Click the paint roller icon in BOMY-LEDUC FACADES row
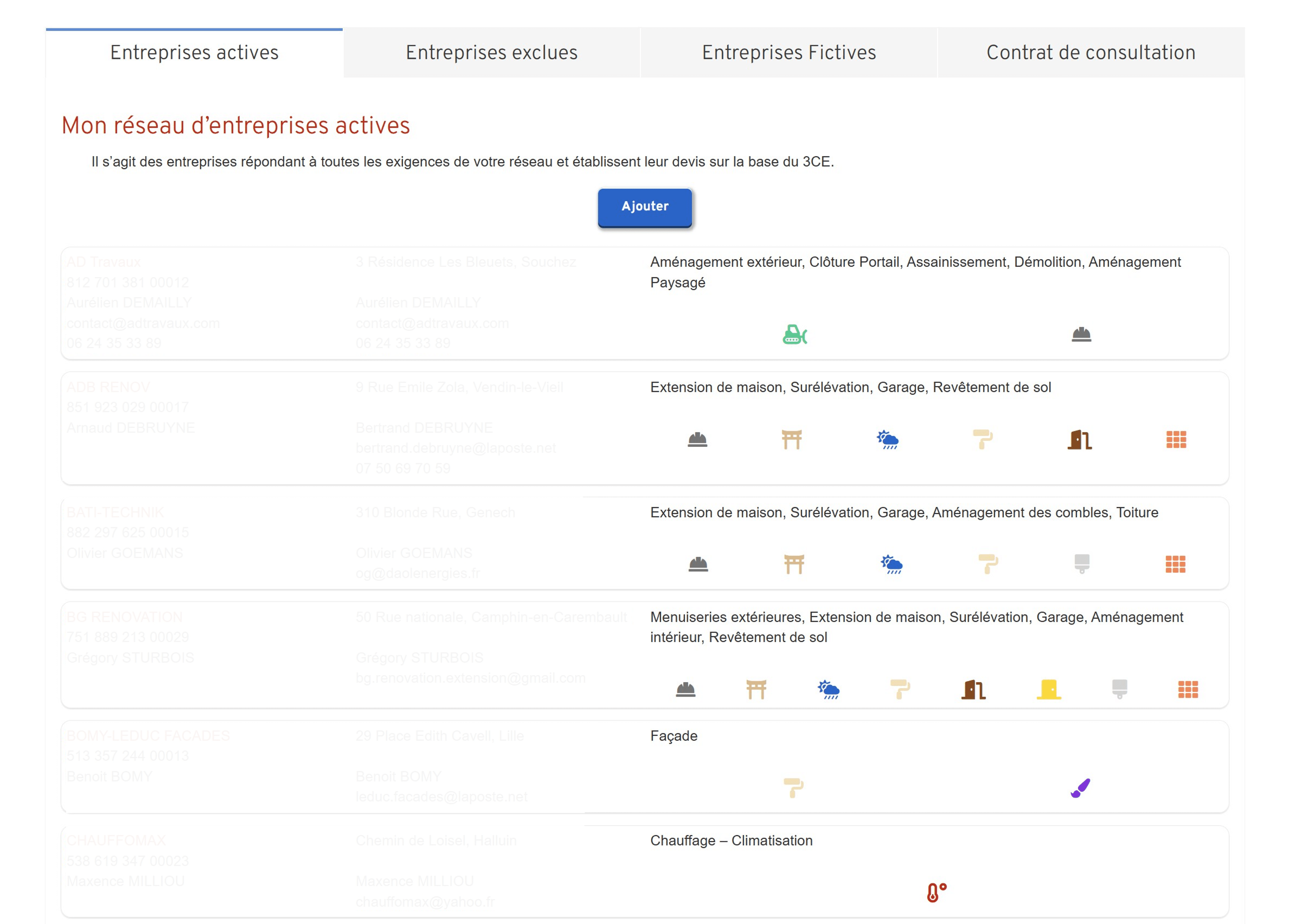 pyautogui.click(x=793, y=788)
